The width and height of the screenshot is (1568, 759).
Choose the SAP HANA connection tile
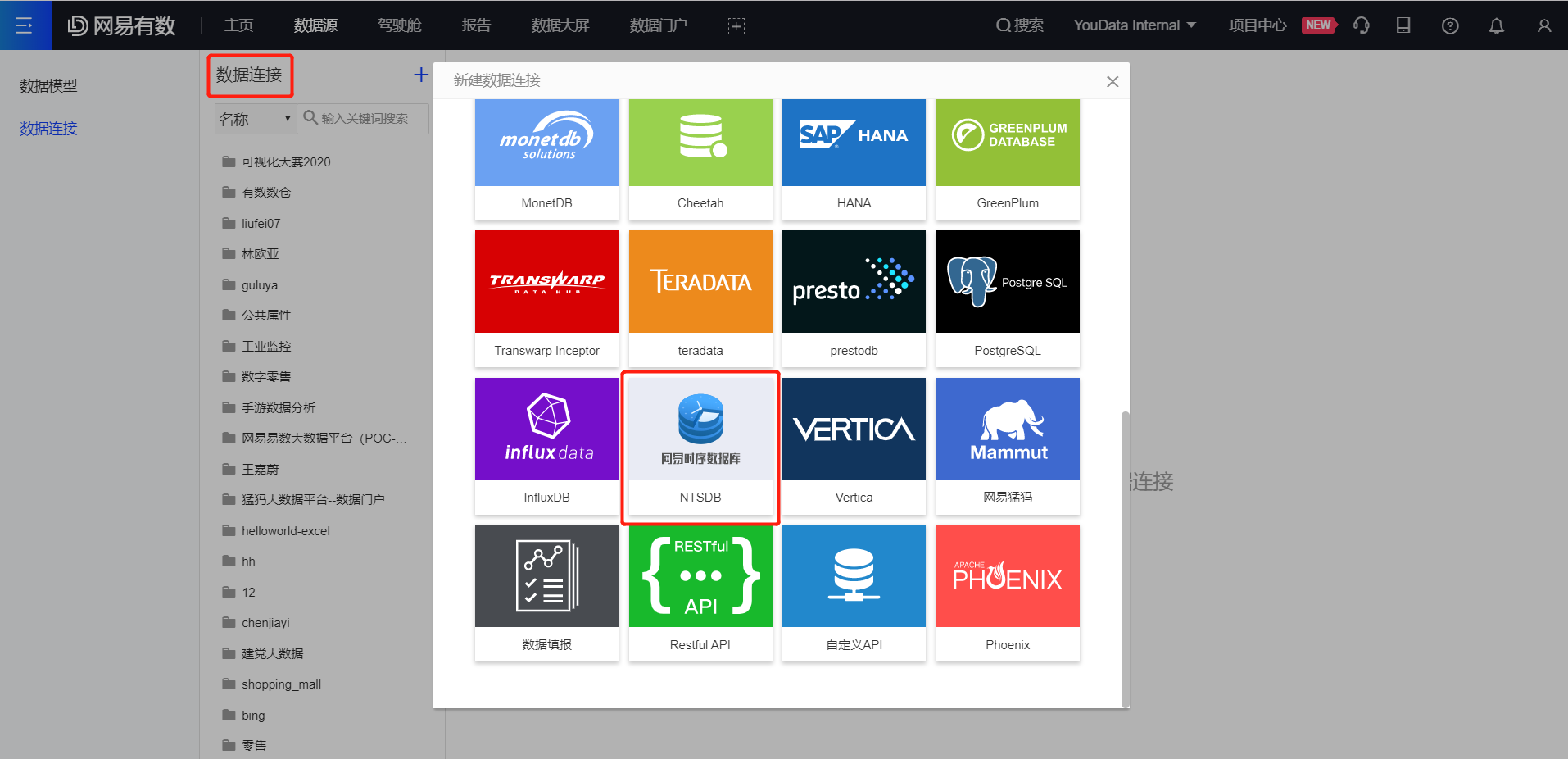click(854, 159)
